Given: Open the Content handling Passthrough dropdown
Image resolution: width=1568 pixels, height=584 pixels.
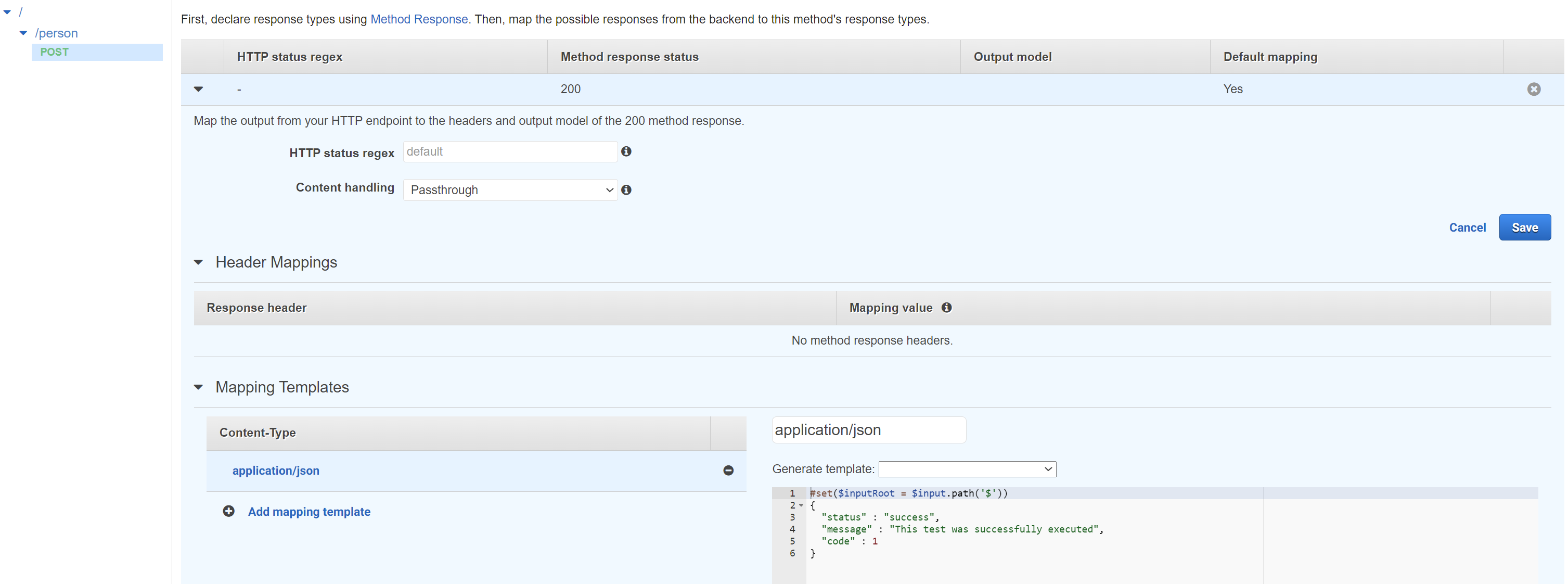Looking at the screenshot, I should (x=511, y=191).
